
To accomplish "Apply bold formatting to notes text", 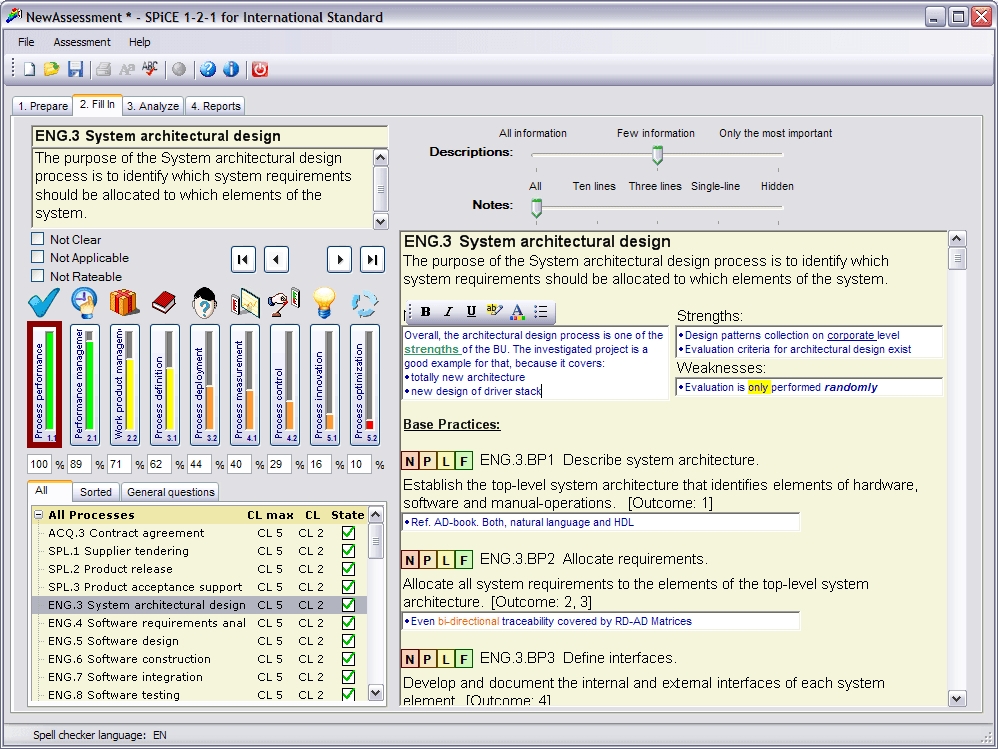I will (426, 312).
